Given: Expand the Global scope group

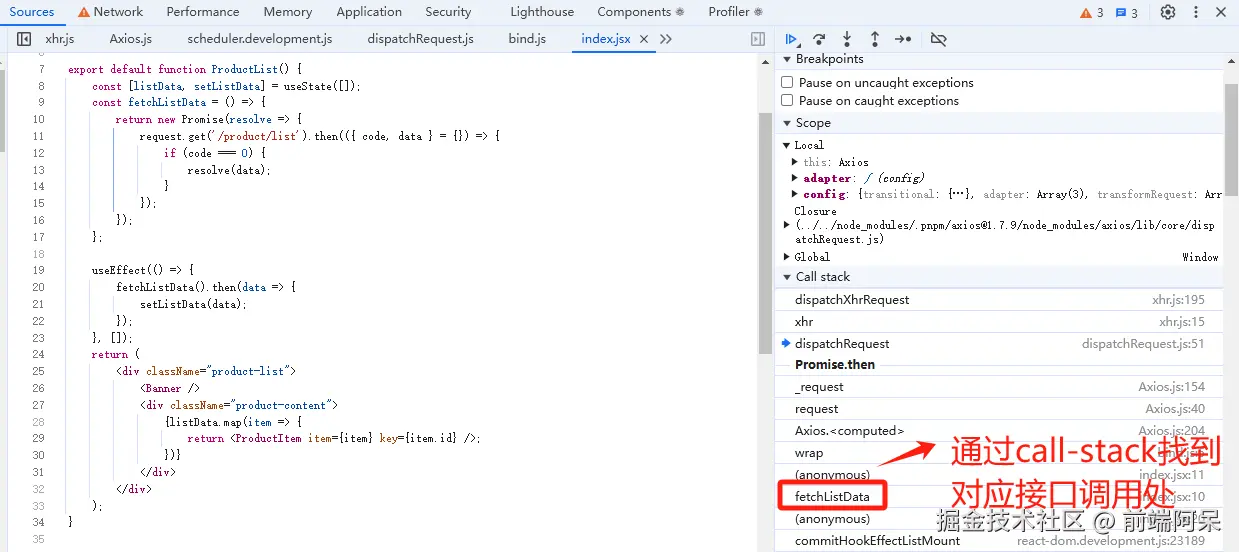Looking at the screenshot, I should [x=787, y=257].
